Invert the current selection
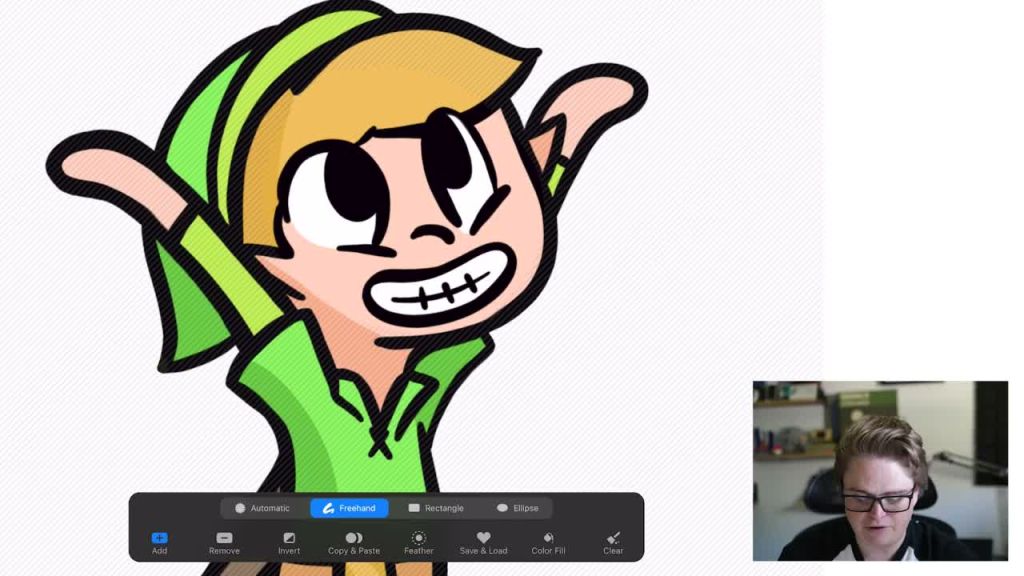 (289, 543)
